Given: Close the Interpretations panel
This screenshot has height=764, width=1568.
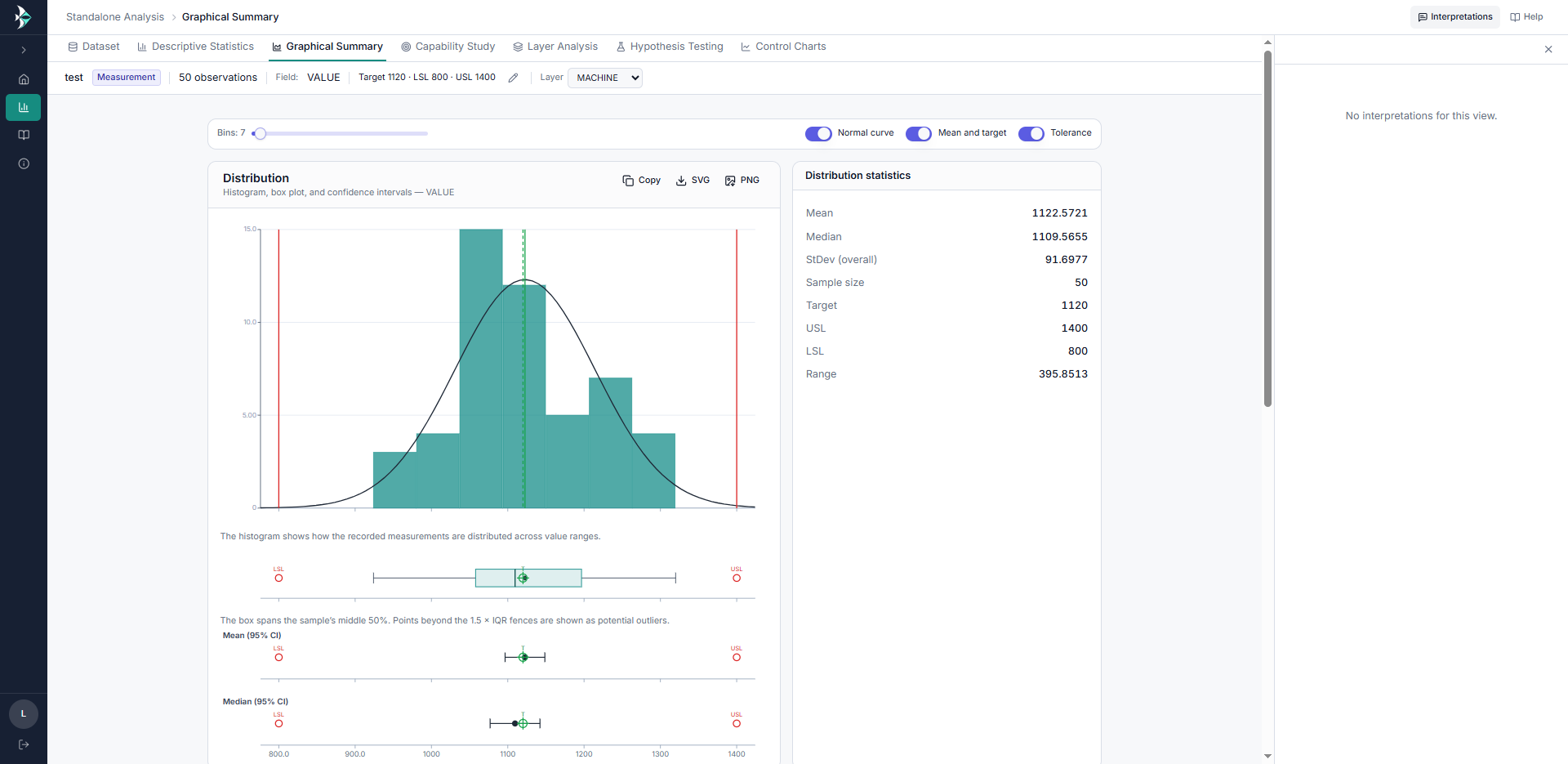Looking at the screenshot, I should [1548, 49].
